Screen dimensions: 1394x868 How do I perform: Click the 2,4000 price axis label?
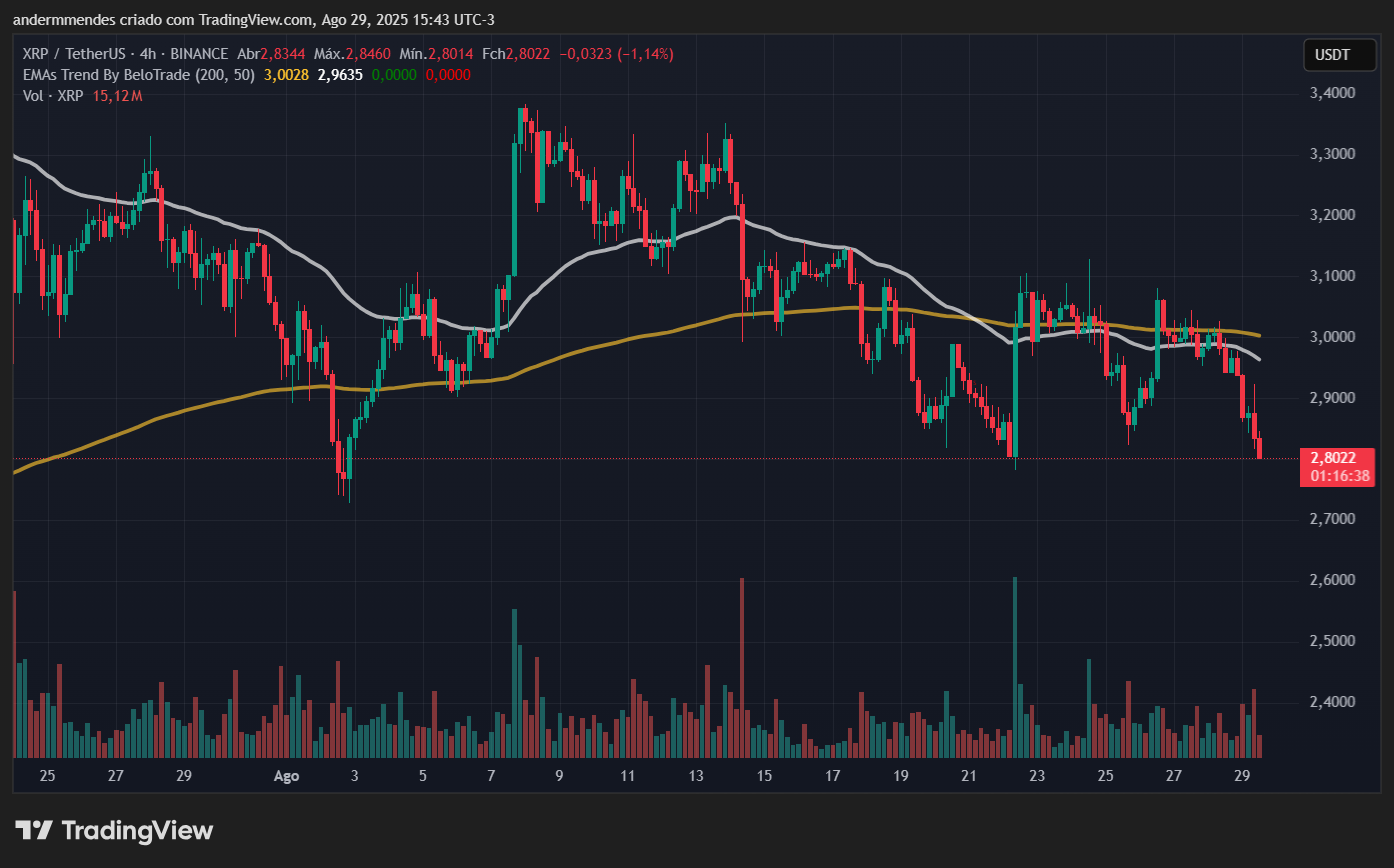[x=1332, y=702]
